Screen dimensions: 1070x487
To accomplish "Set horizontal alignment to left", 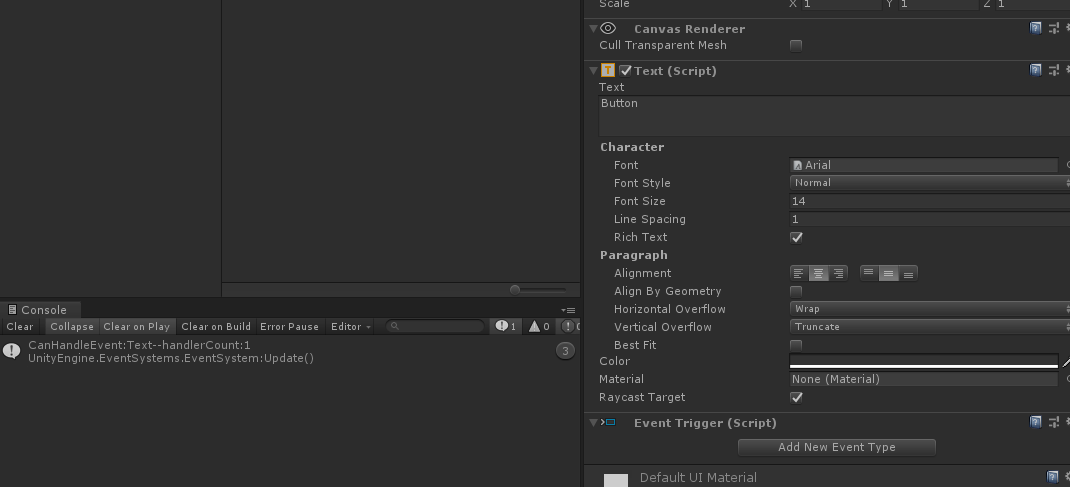I will click(x=798, y=274).
